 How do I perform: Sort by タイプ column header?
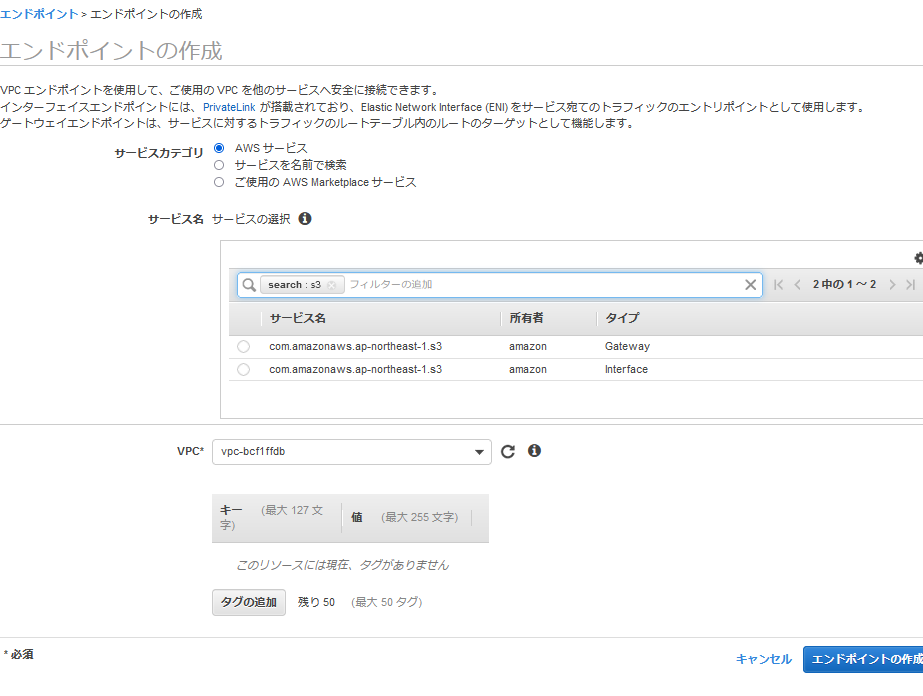[x=622, y=318]
